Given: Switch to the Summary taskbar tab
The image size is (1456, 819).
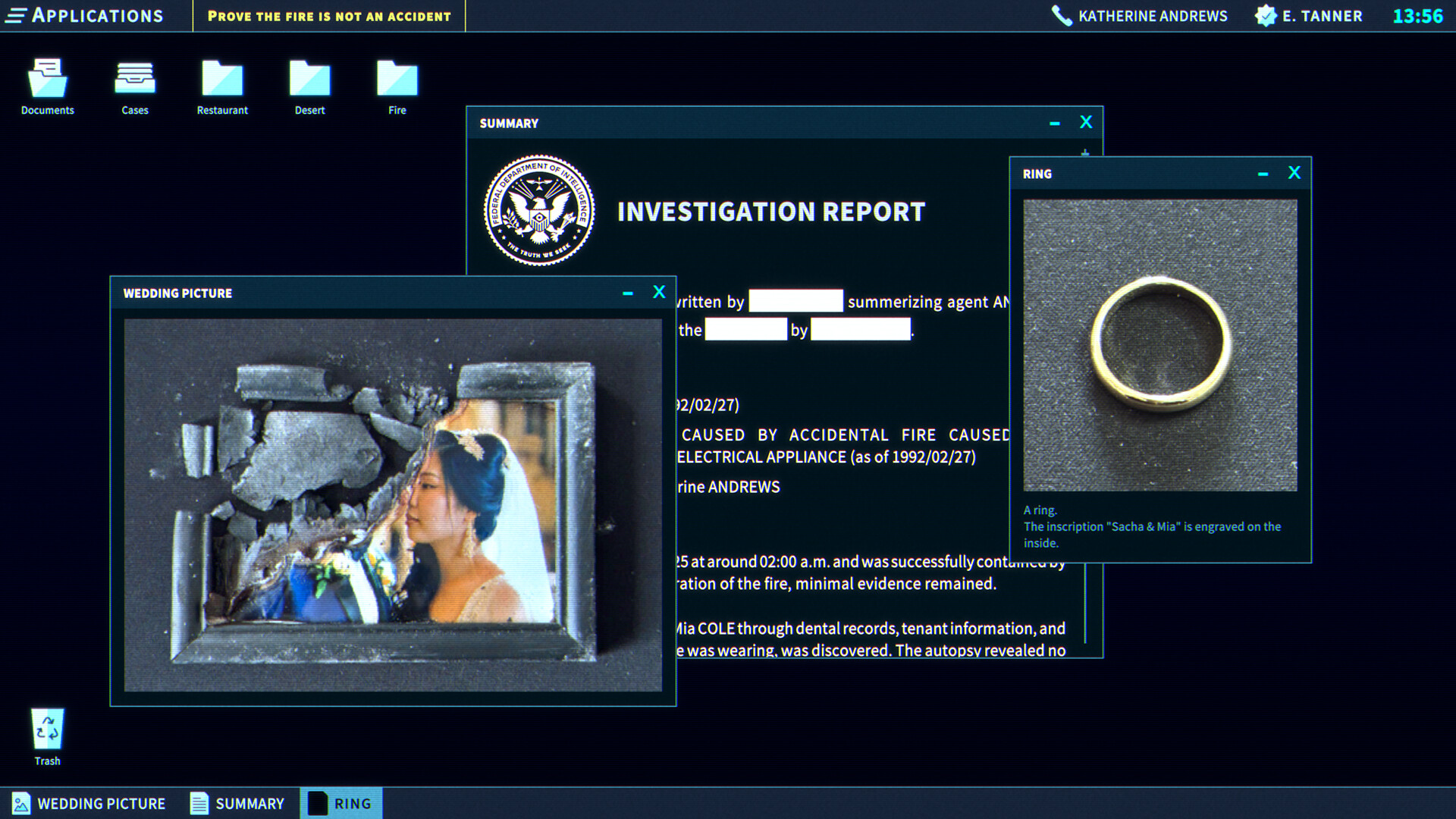Looking at the screenshot, I should (x=239, y=803).
